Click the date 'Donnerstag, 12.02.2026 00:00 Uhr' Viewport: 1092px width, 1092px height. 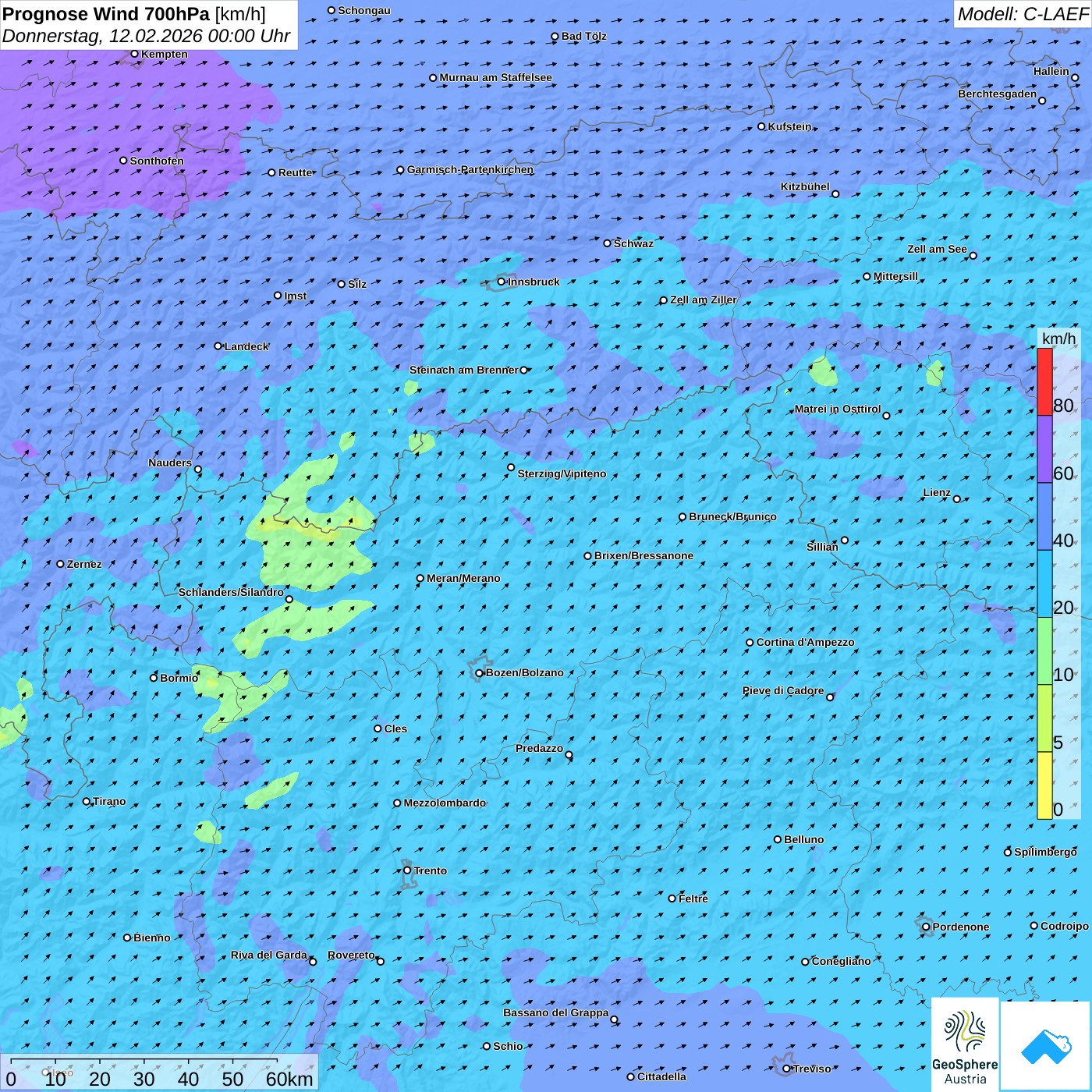pos(147,36)
